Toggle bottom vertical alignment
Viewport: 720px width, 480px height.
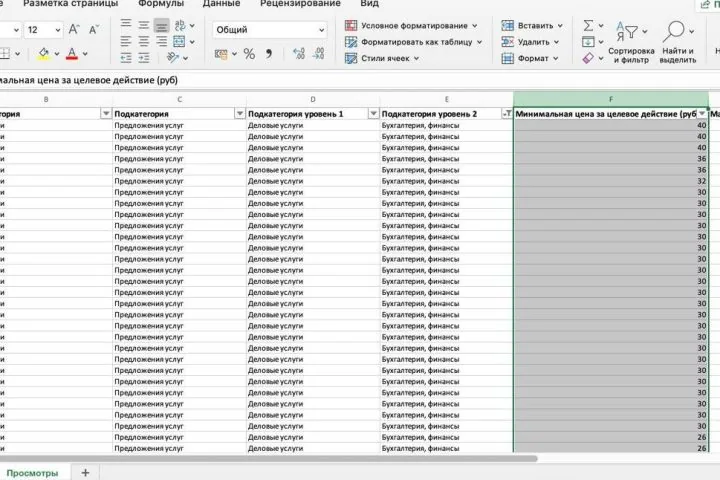(x=161, y=26)
